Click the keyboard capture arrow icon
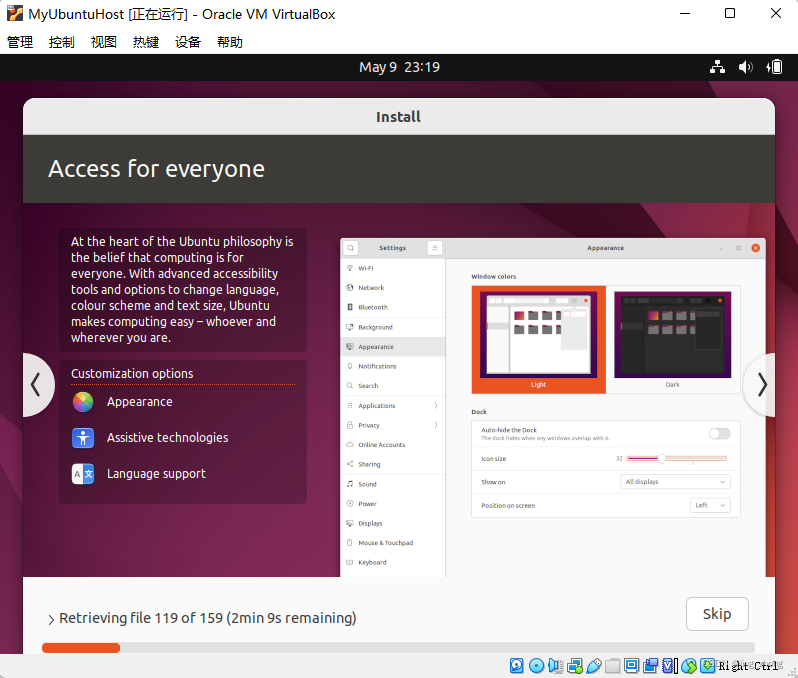Screen dimensions: 798x678 pyautogui.click(x=707, y=665)
